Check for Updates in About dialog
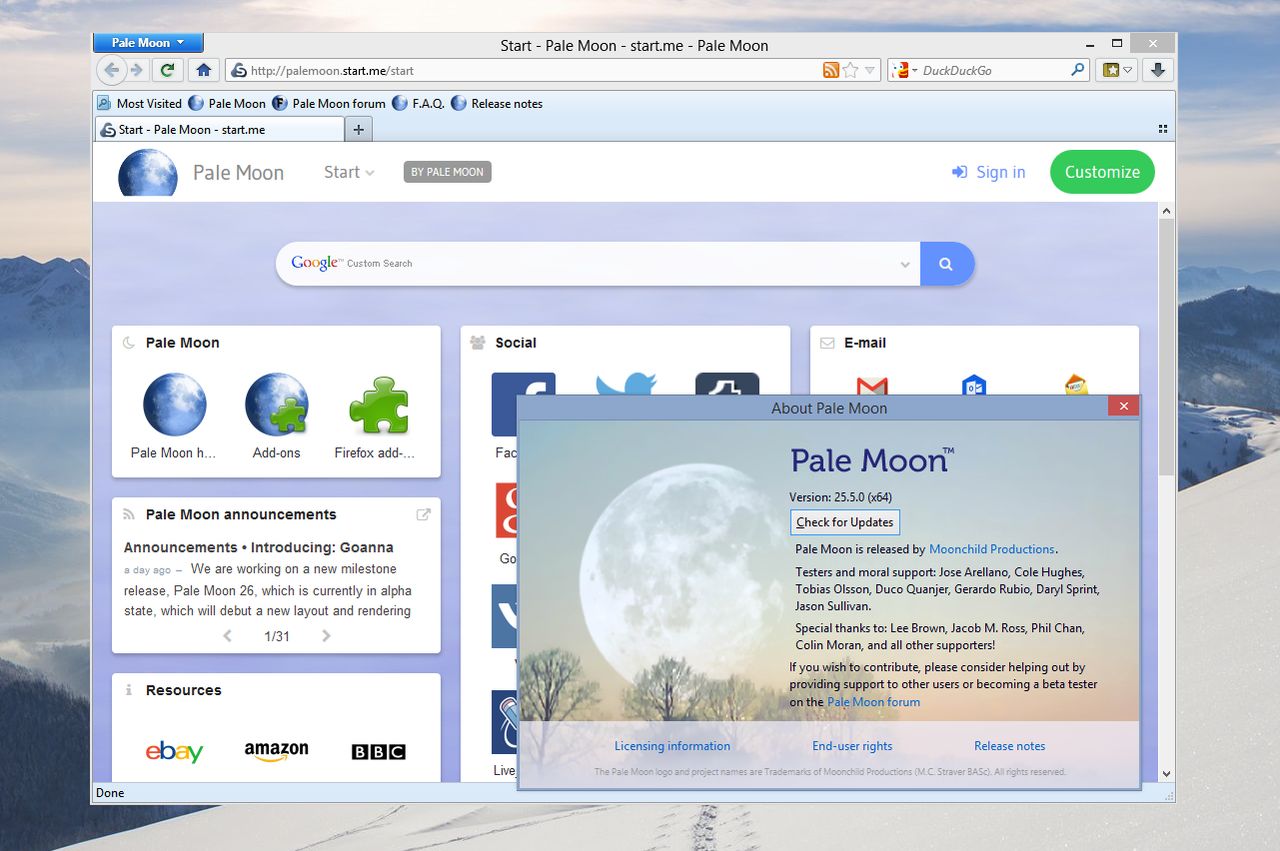 845,522
